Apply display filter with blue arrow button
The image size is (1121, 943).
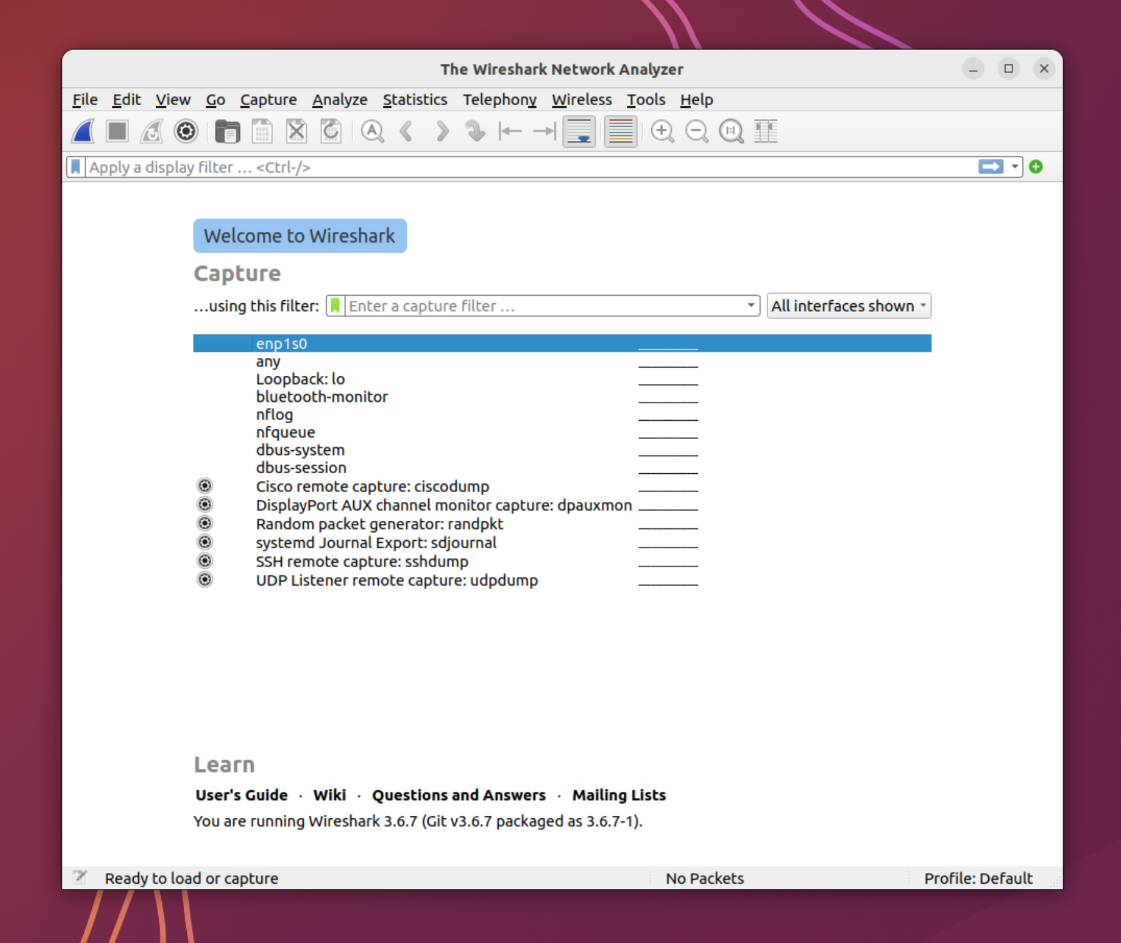point(991,167)
